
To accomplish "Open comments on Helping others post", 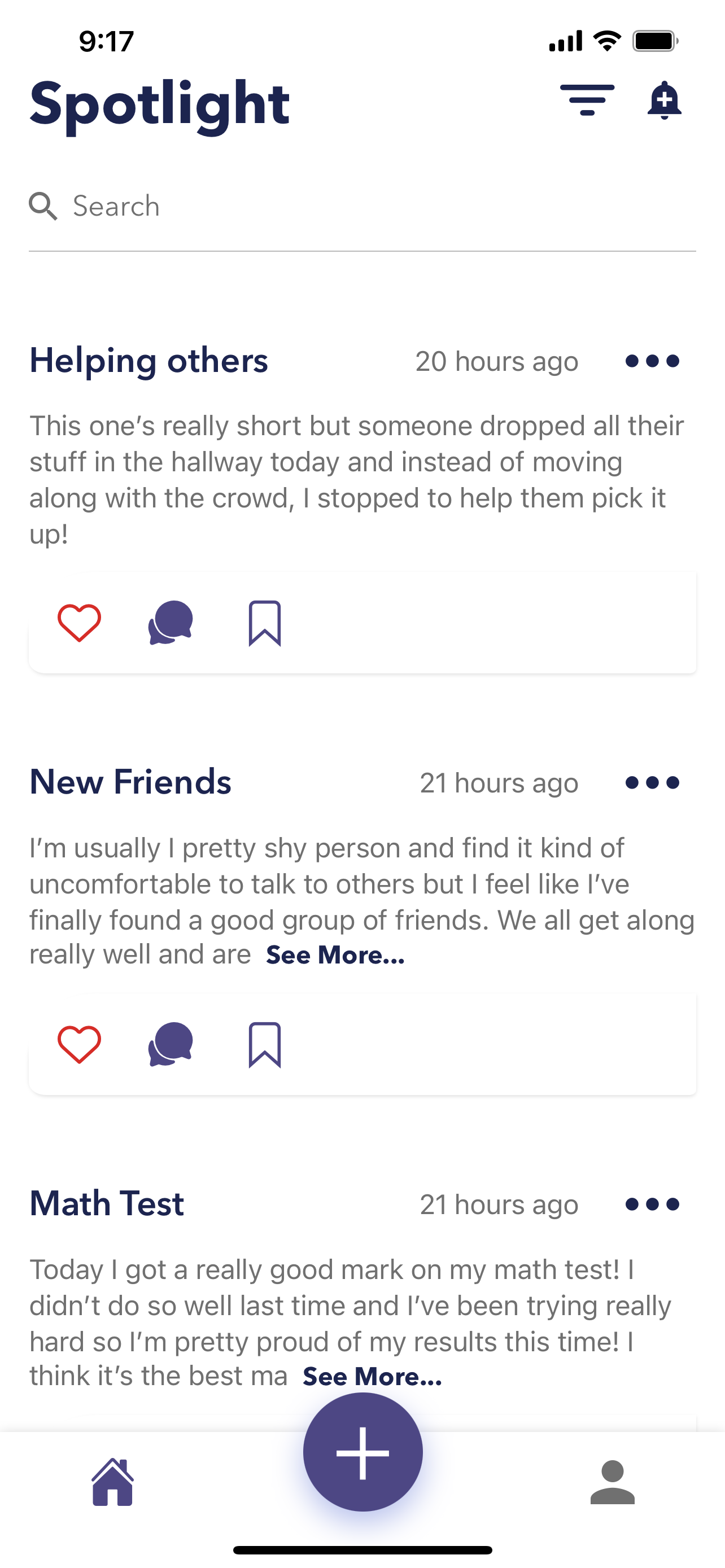I will (171, 623).
